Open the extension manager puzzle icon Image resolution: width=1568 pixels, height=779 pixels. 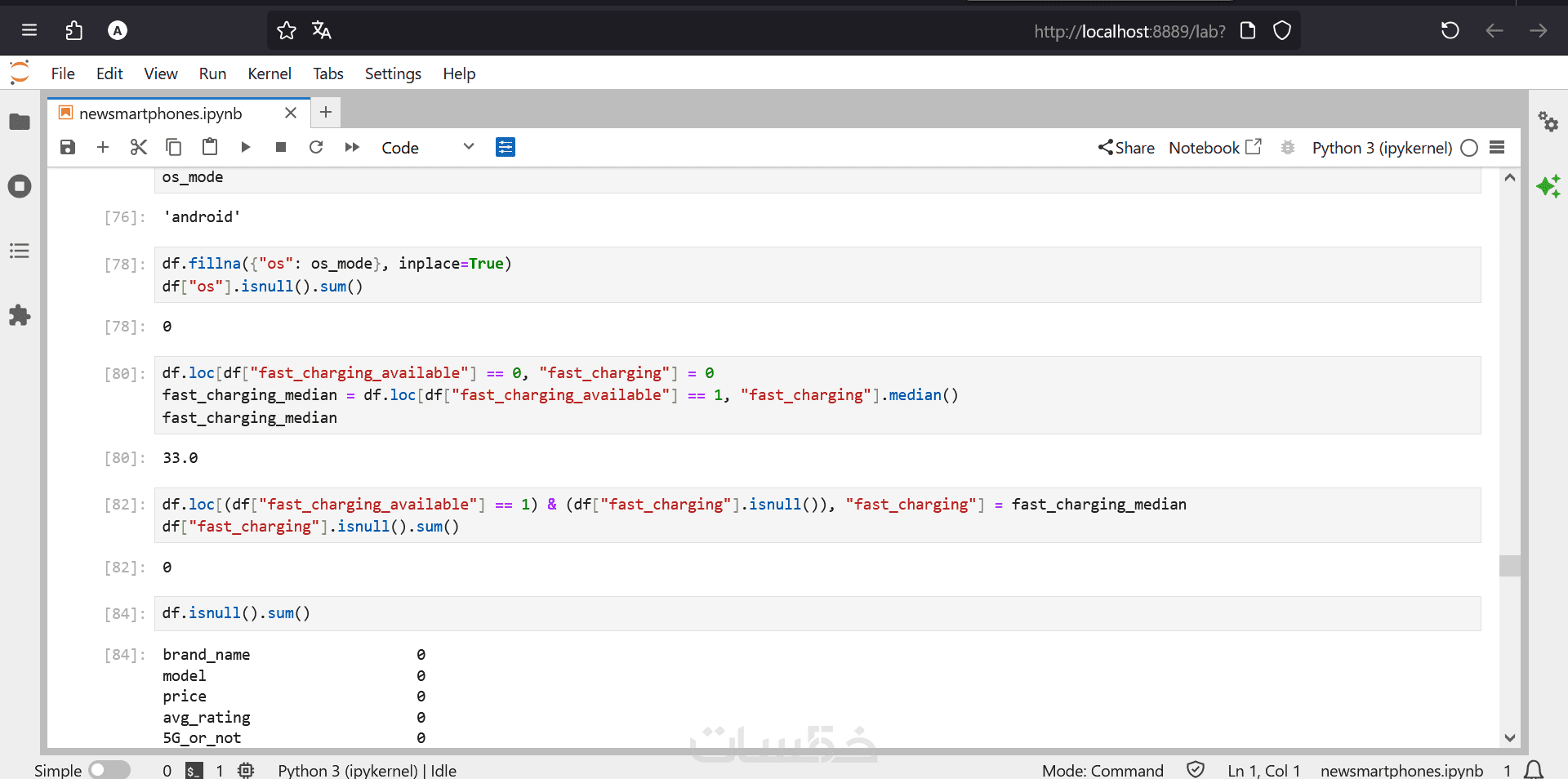(x=20, y=315)
